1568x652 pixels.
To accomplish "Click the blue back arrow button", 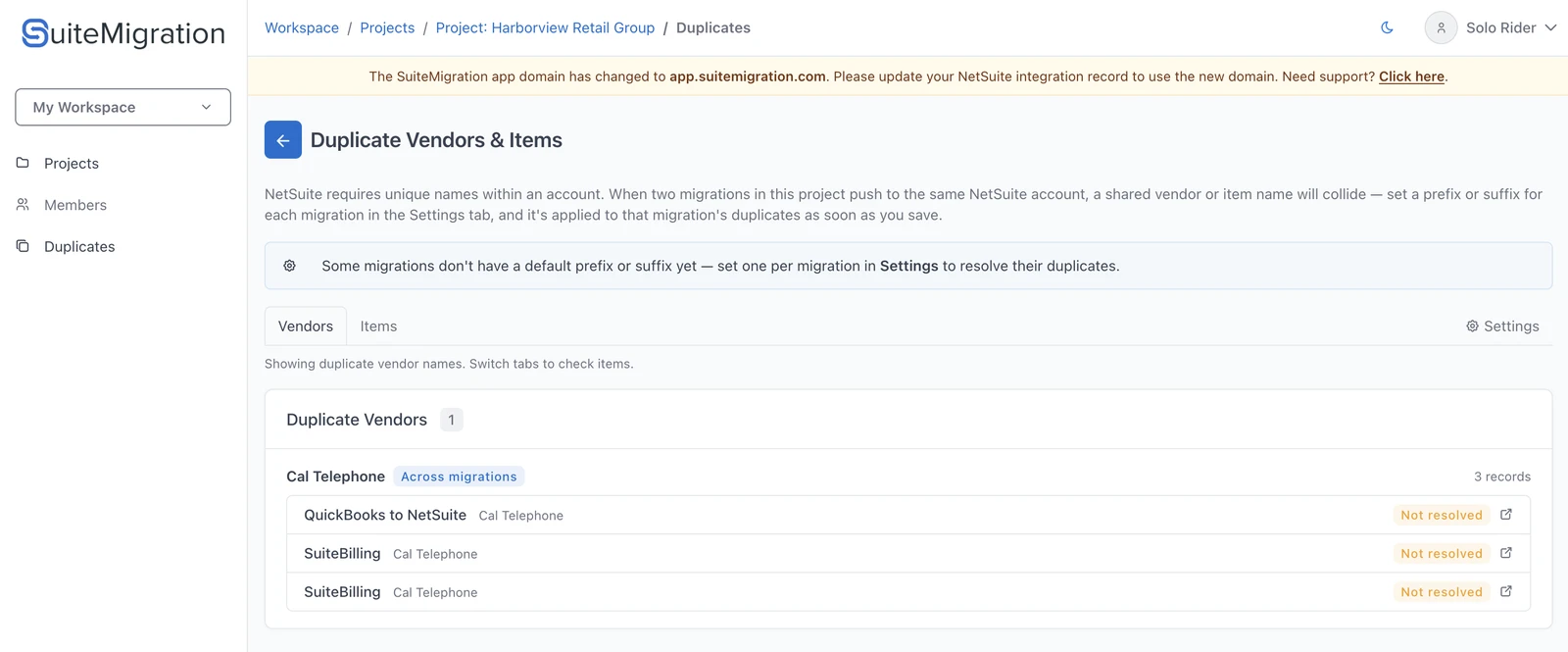I will (x=283, y=140).
